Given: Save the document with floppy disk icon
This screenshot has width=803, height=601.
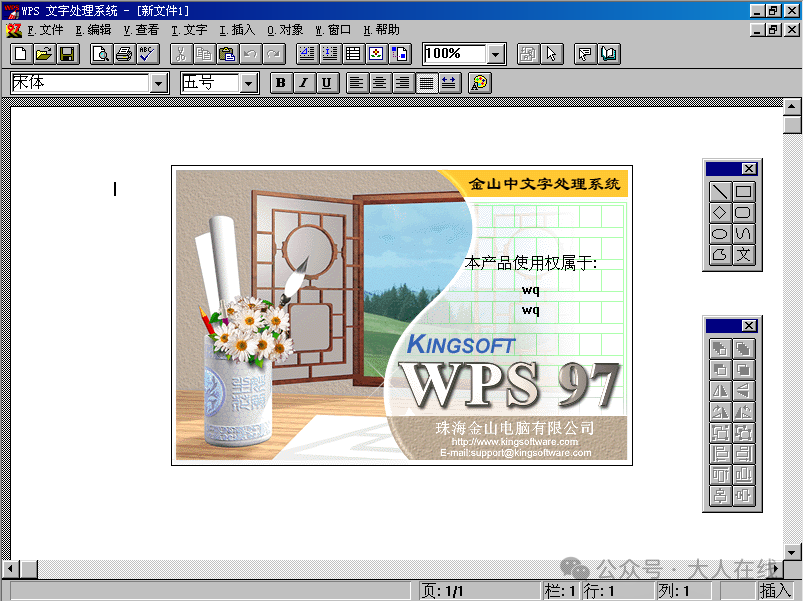Looking at the screenshot, I should click(68, 54).
